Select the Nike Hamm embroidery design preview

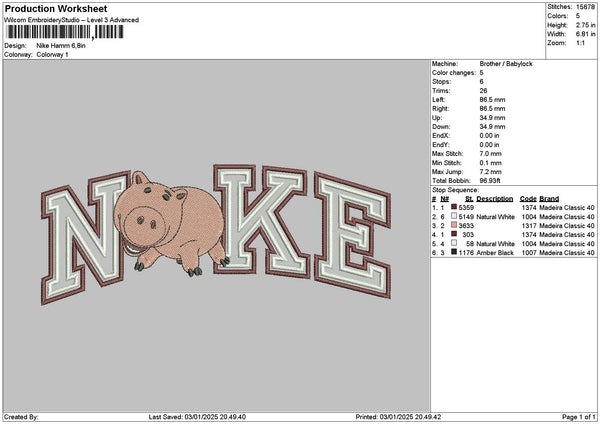pos(216,234)
